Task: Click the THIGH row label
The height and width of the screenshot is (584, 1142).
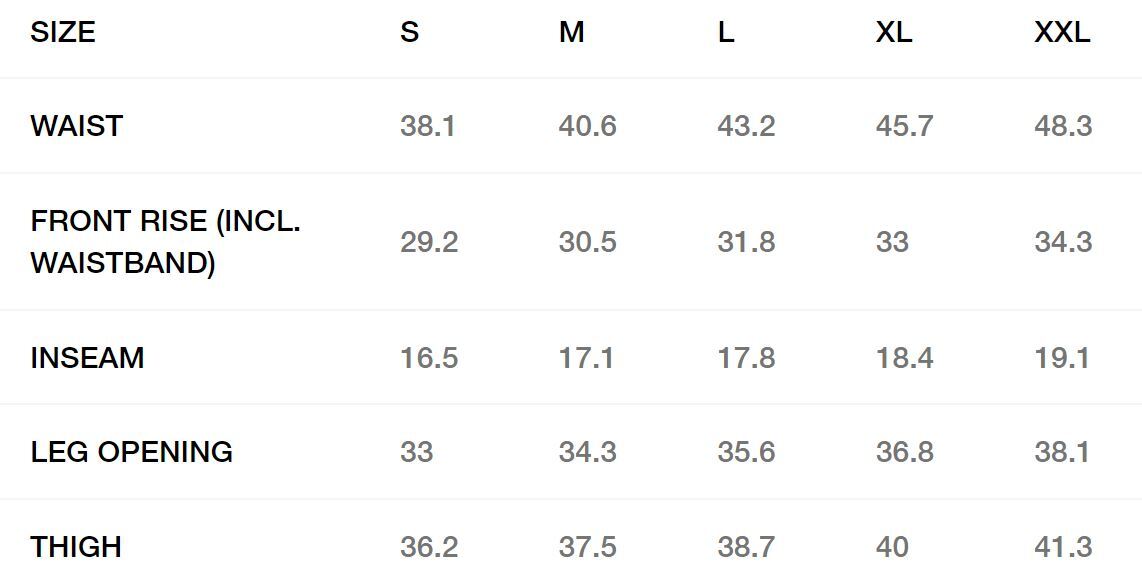Action: pyautogui.click(x=76, y=547)
